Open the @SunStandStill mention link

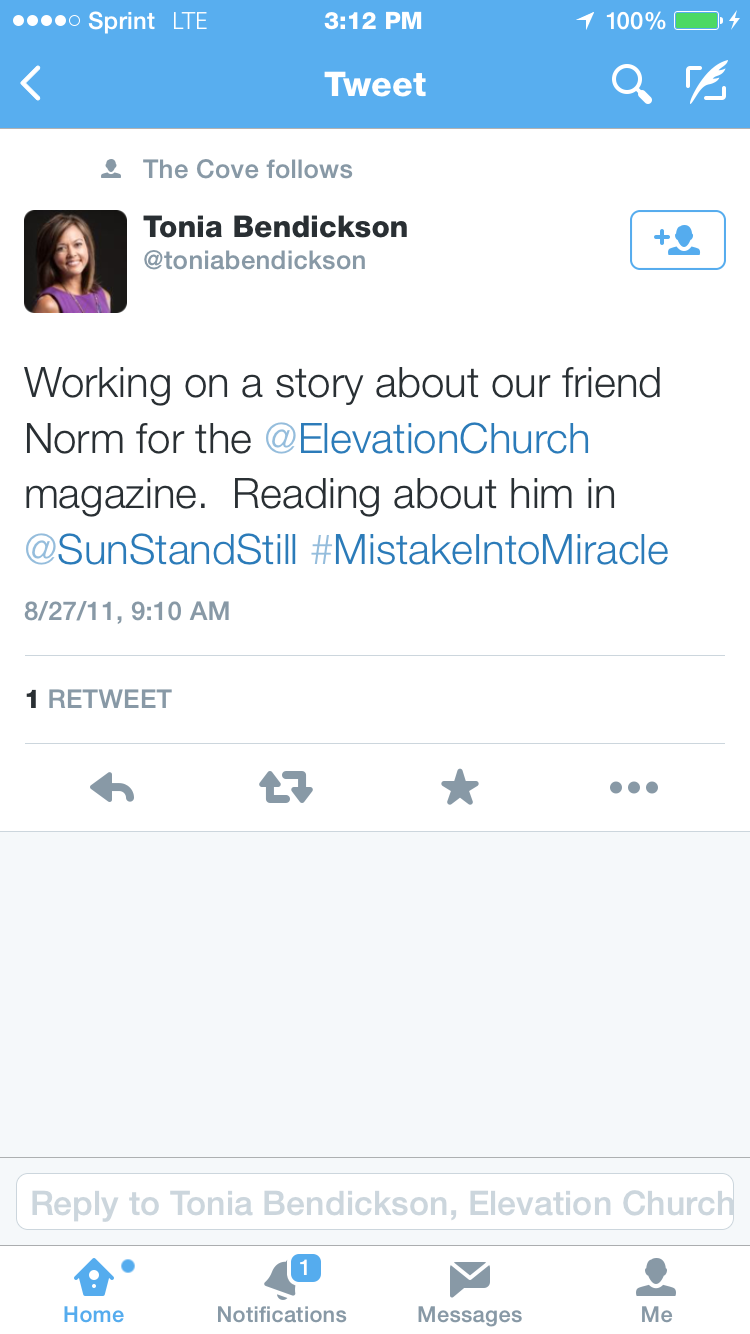point(161,550)
